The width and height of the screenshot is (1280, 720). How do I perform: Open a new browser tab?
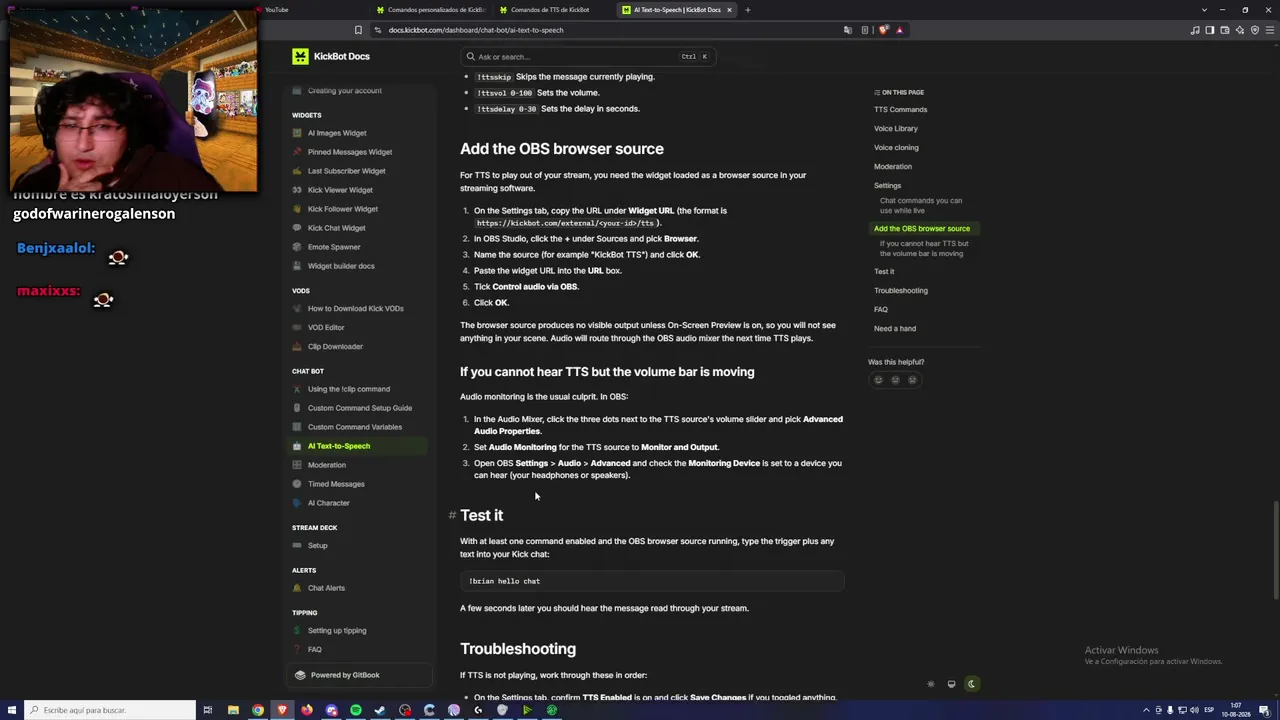click(x=748, y=10)
